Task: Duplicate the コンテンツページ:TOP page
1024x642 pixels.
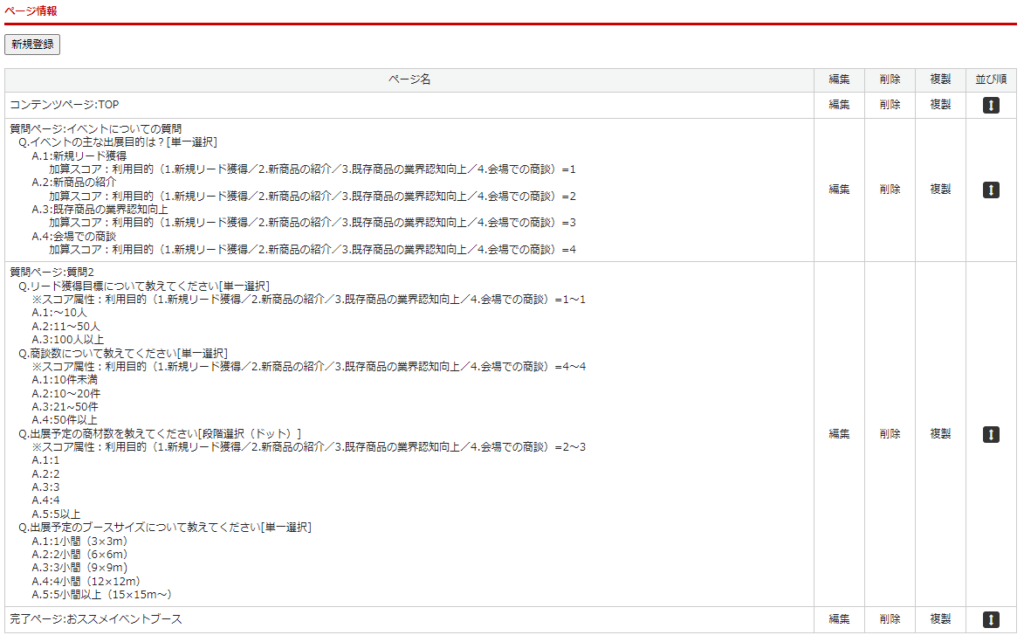Action: pyautogui.click(x=940, y=105)
